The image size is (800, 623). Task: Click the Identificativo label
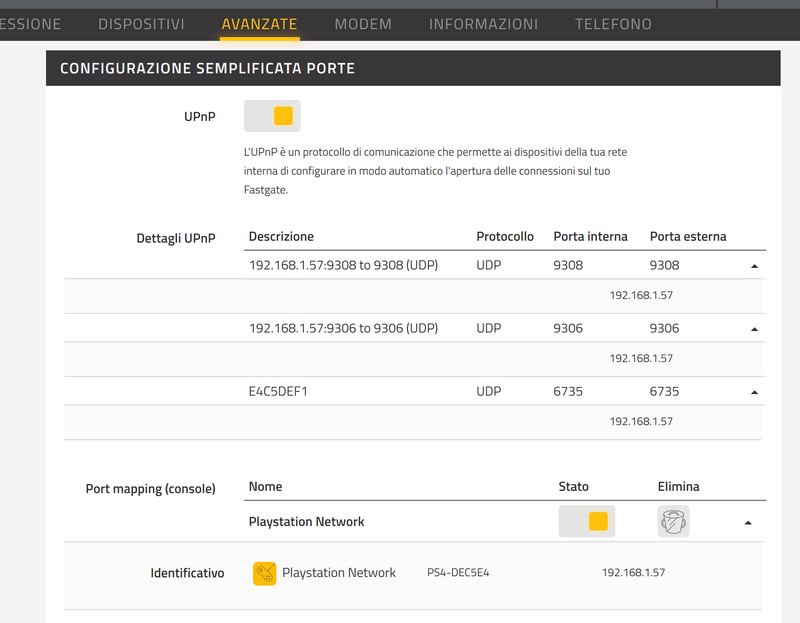[x=187, y=573]
